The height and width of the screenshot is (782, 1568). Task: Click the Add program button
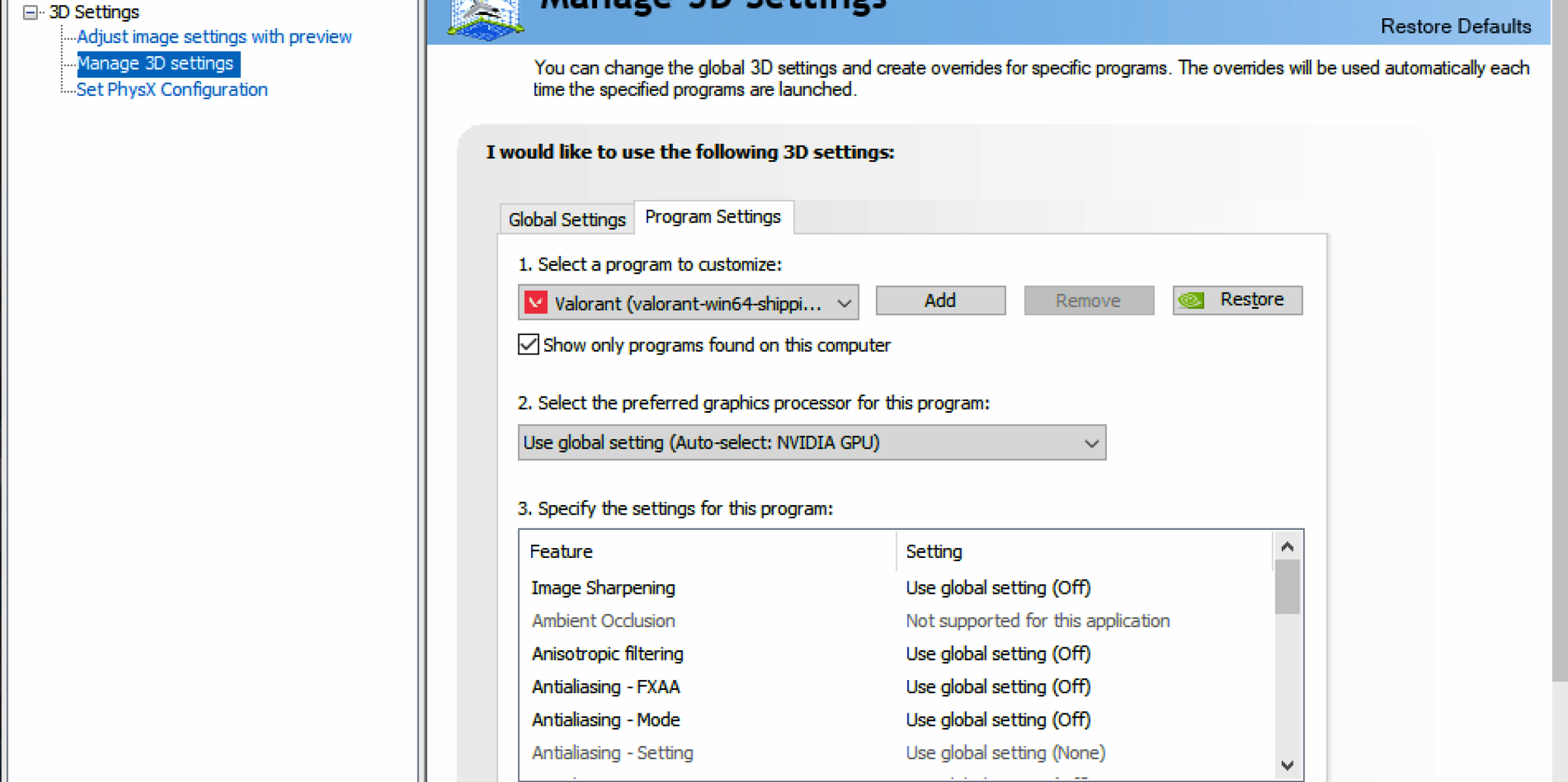click(x=938, y=299)
